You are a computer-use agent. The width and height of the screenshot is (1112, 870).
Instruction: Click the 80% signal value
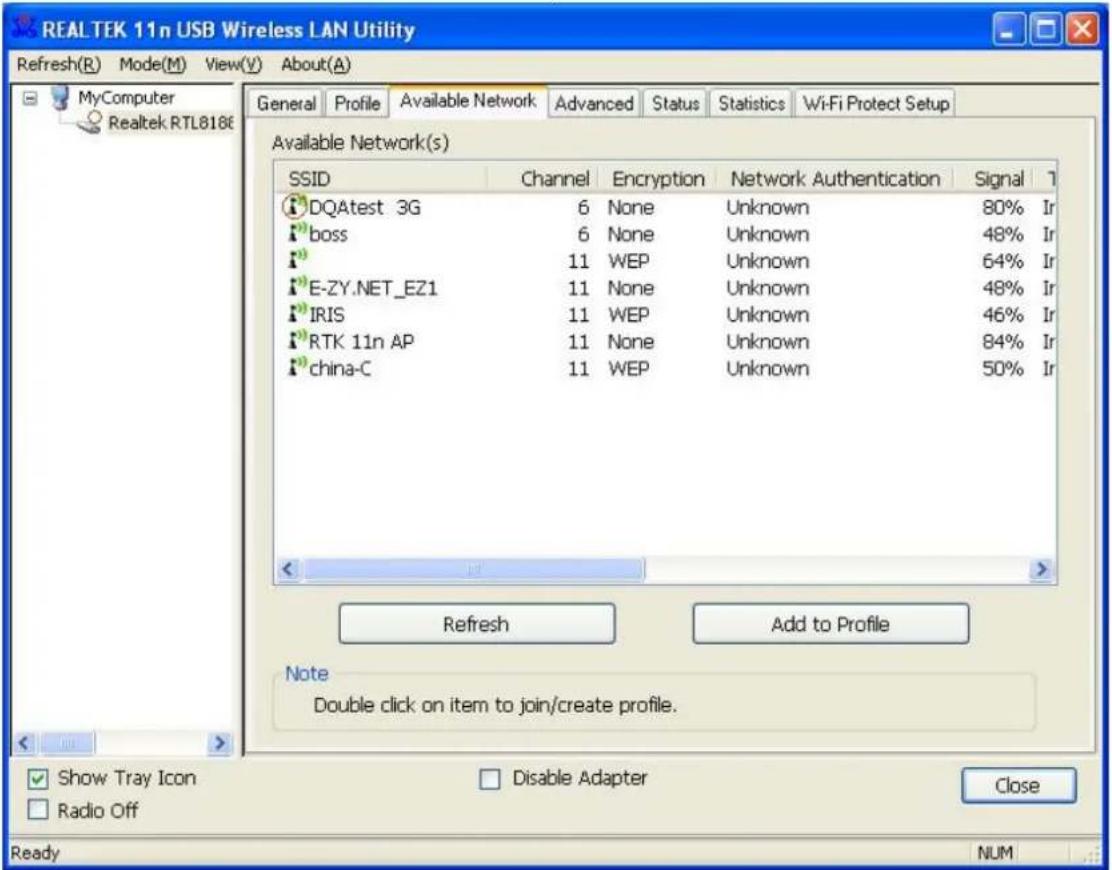coord(1003,207)
